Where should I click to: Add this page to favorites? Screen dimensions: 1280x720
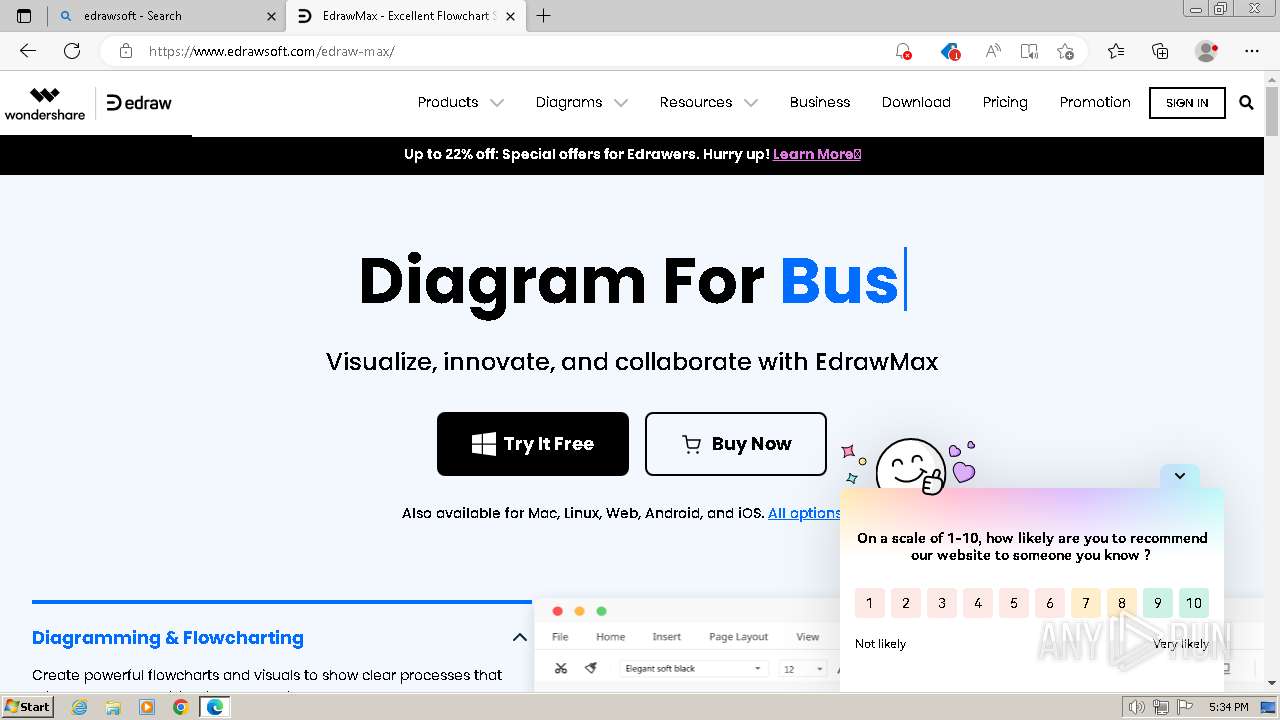[x=1065, y=51]
